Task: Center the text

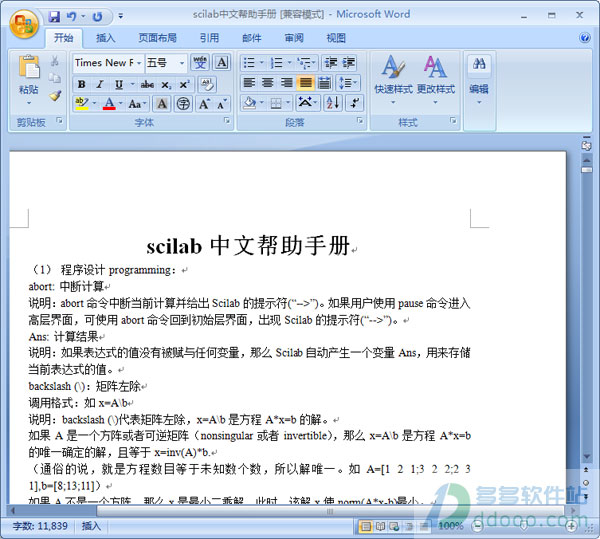Action: pyautogui.click(x=268, y=82)
